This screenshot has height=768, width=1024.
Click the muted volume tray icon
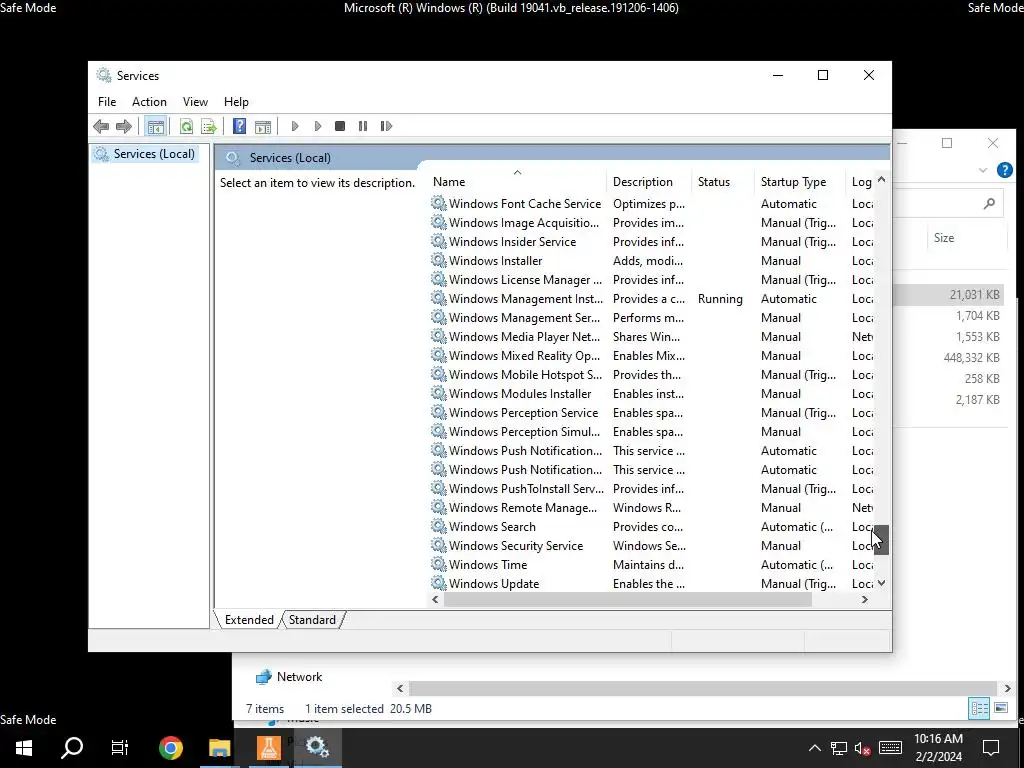click(x=862, y=748)
